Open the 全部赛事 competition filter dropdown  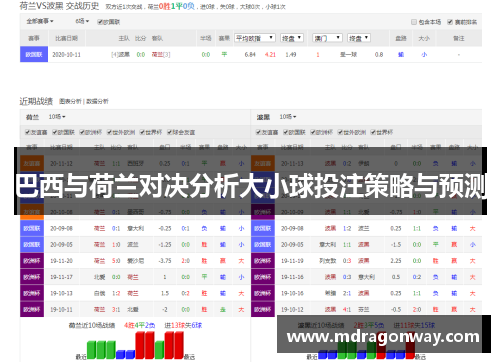[40, 21]
